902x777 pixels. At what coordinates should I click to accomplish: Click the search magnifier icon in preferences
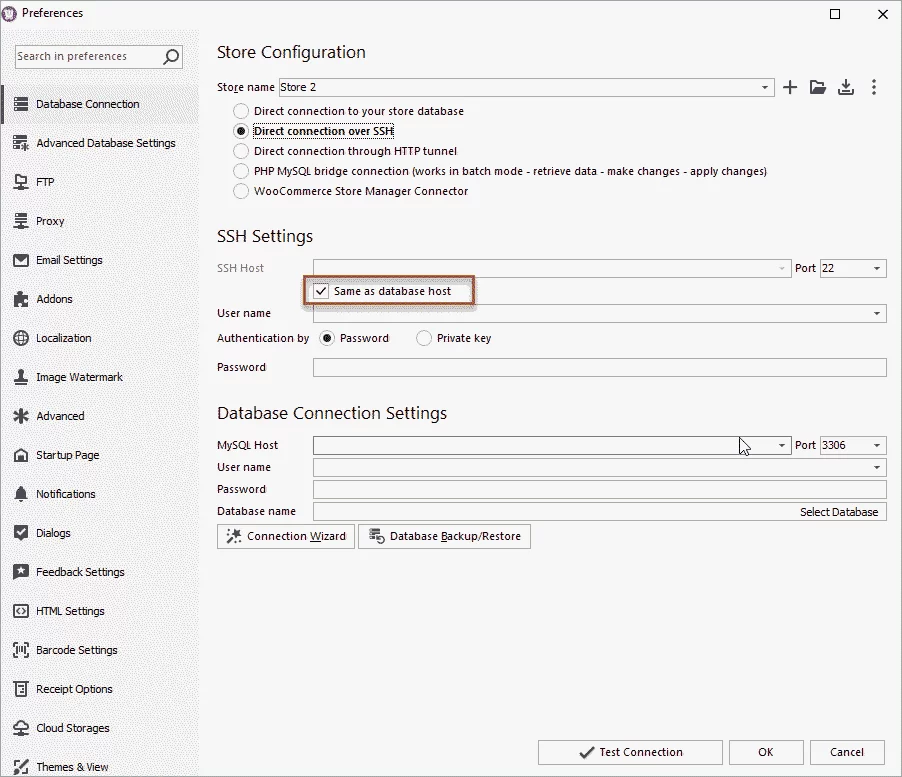click(x=171, y=57)
